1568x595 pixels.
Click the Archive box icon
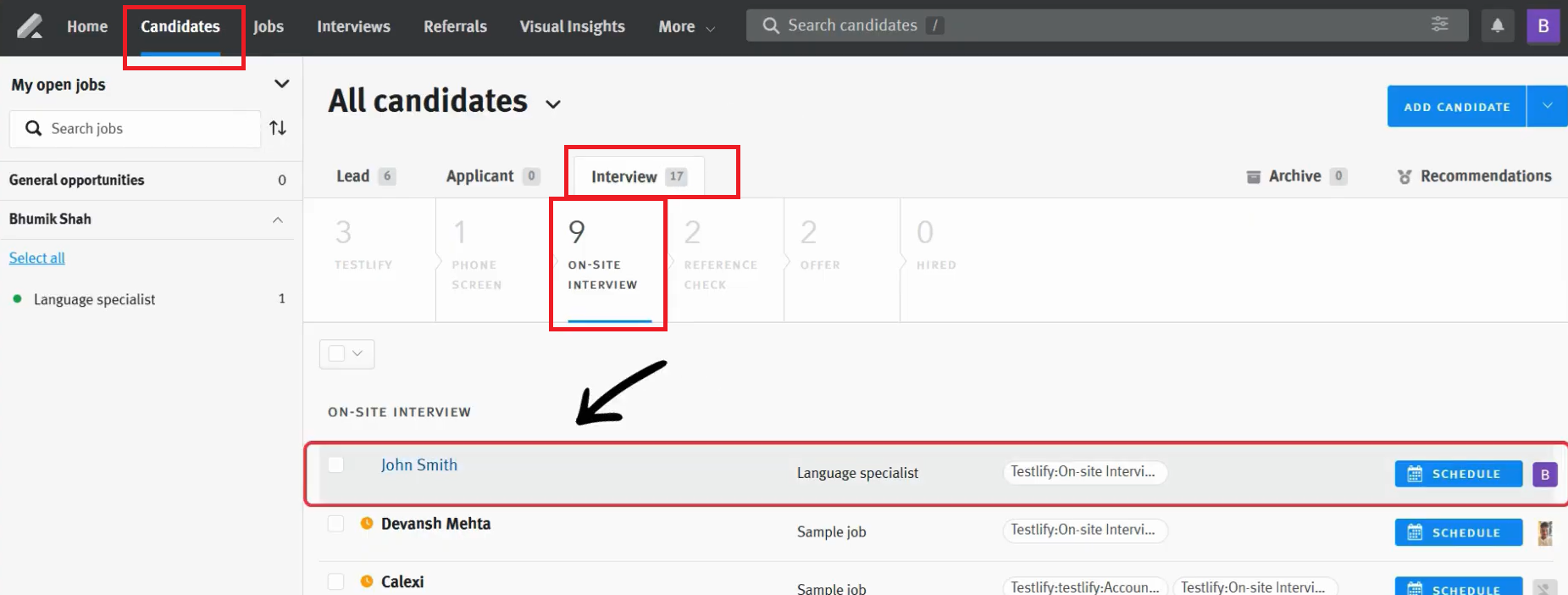point(1254,176)
